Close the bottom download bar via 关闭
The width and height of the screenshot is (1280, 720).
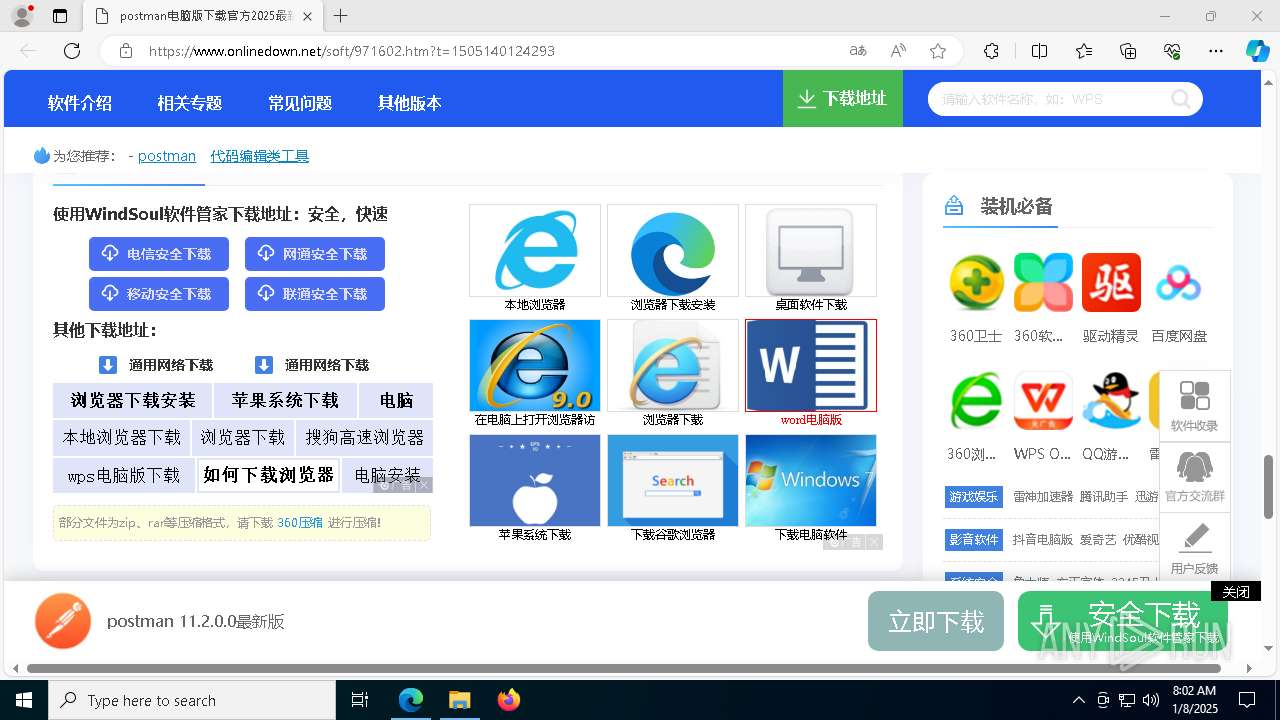click(x=1236, y=592)
